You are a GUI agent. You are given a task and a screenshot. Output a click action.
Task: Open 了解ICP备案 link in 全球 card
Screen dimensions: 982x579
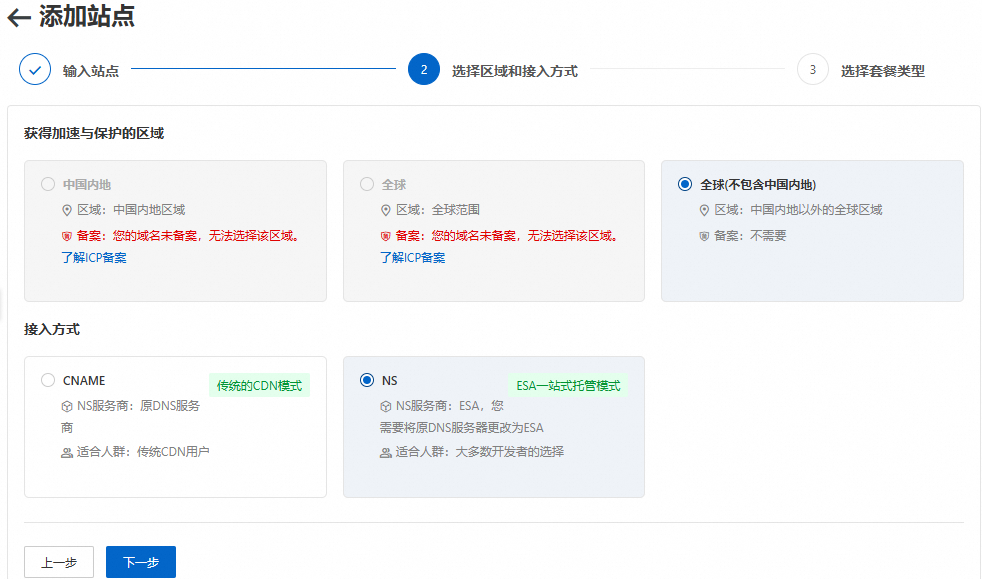412,258
